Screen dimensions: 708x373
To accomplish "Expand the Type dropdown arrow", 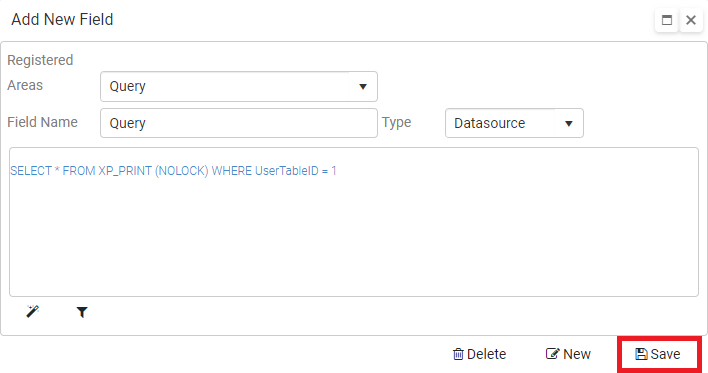I will (x=568, y=123).
